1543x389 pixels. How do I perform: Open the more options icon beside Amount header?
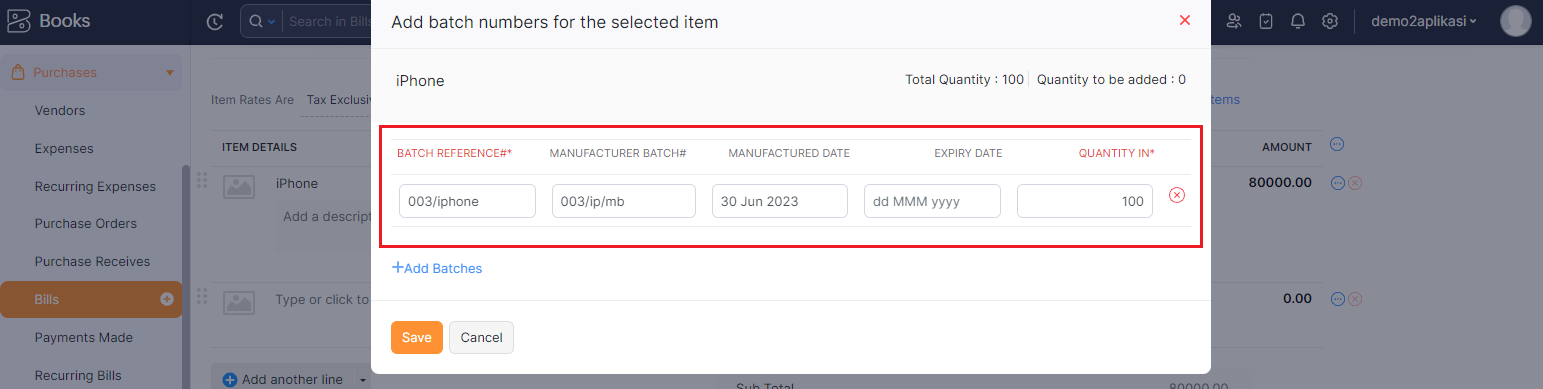1337,145
